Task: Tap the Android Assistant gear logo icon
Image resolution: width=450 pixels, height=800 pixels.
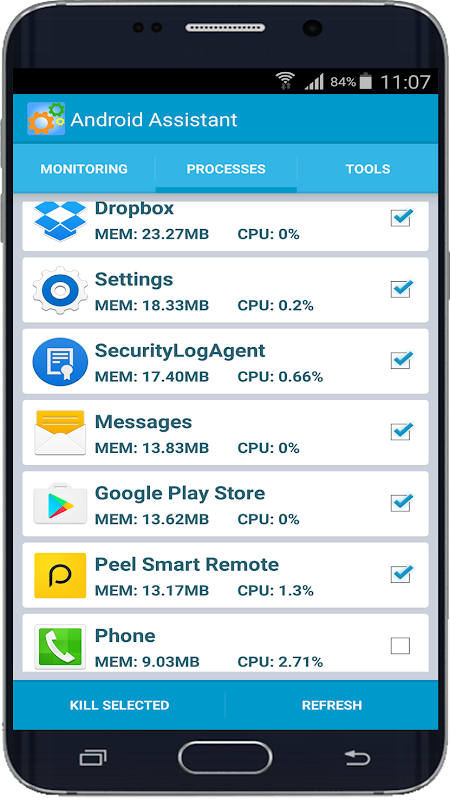Action: [46, 119]
